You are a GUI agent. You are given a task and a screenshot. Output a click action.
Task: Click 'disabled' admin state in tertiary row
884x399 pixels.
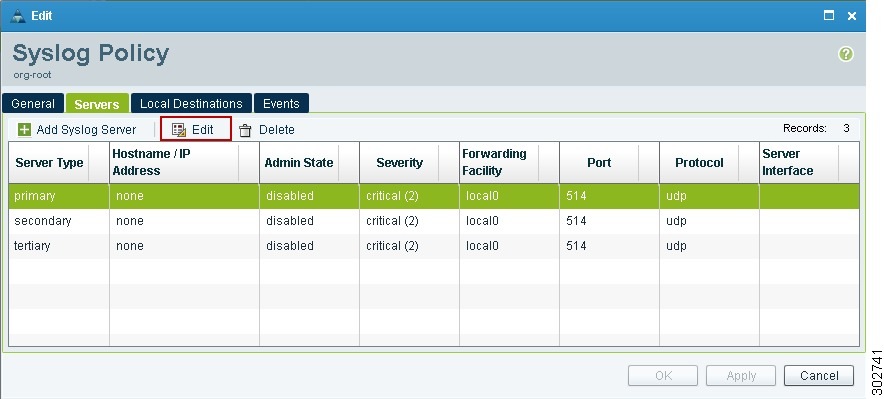[290, 246]
